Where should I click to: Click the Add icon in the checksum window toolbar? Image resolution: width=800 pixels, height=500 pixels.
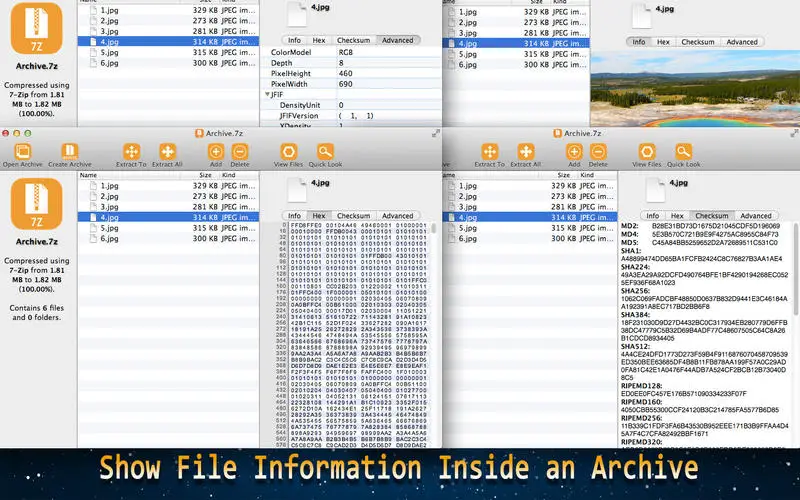coord(574,152)
